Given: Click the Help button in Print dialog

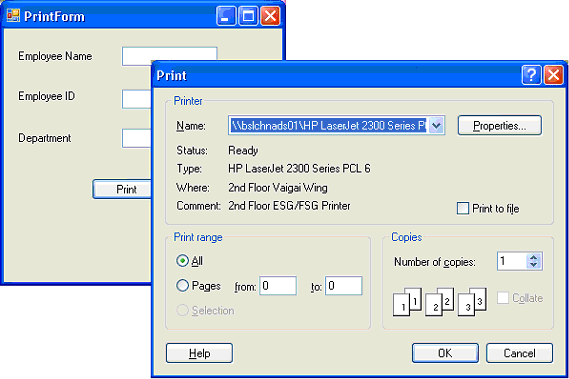Looking at the screenshot, I should (199, 353).
